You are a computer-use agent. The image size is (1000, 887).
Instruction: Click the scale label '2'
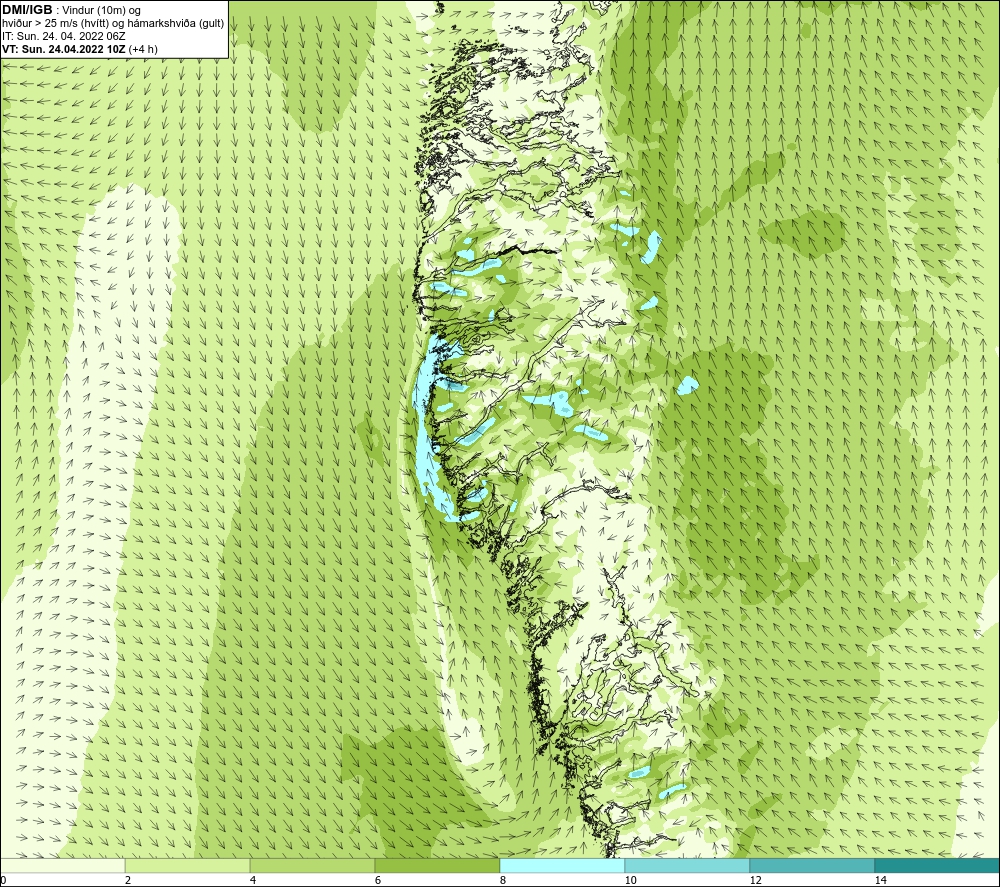(128, 880)
